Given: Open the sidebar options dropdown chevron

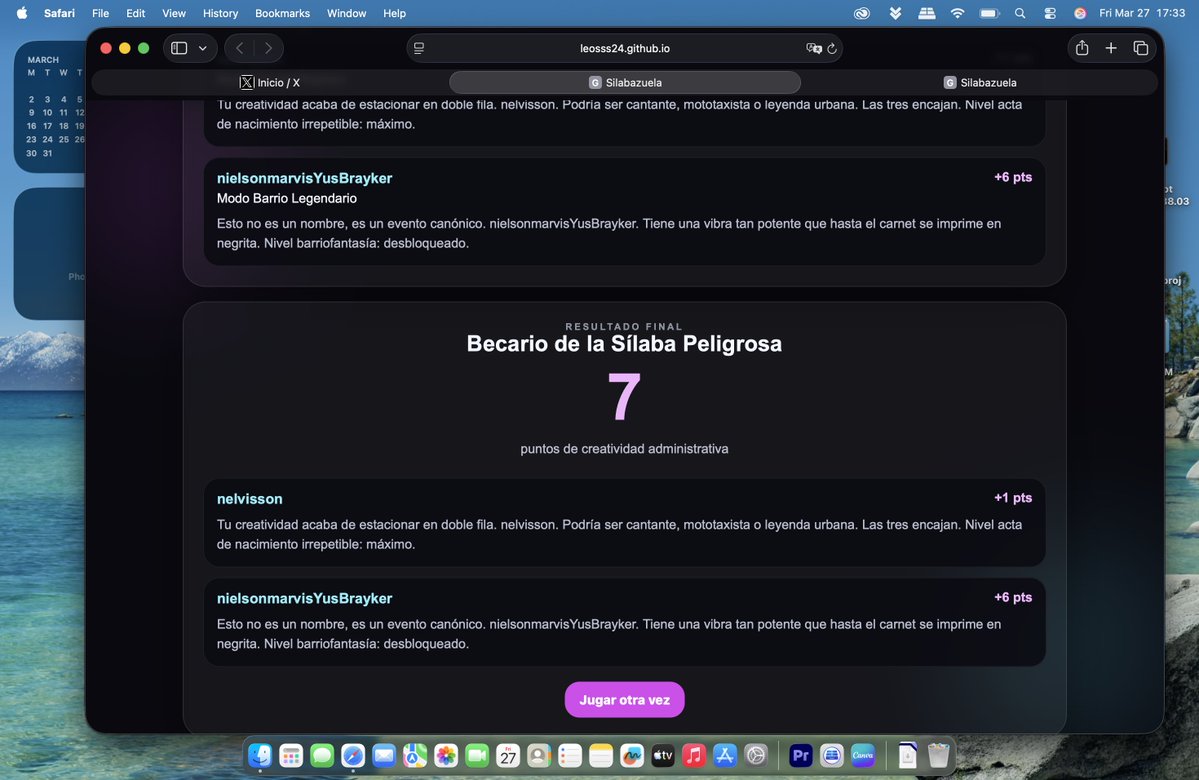Looking at the screenshot, I should tap(203, 48).
